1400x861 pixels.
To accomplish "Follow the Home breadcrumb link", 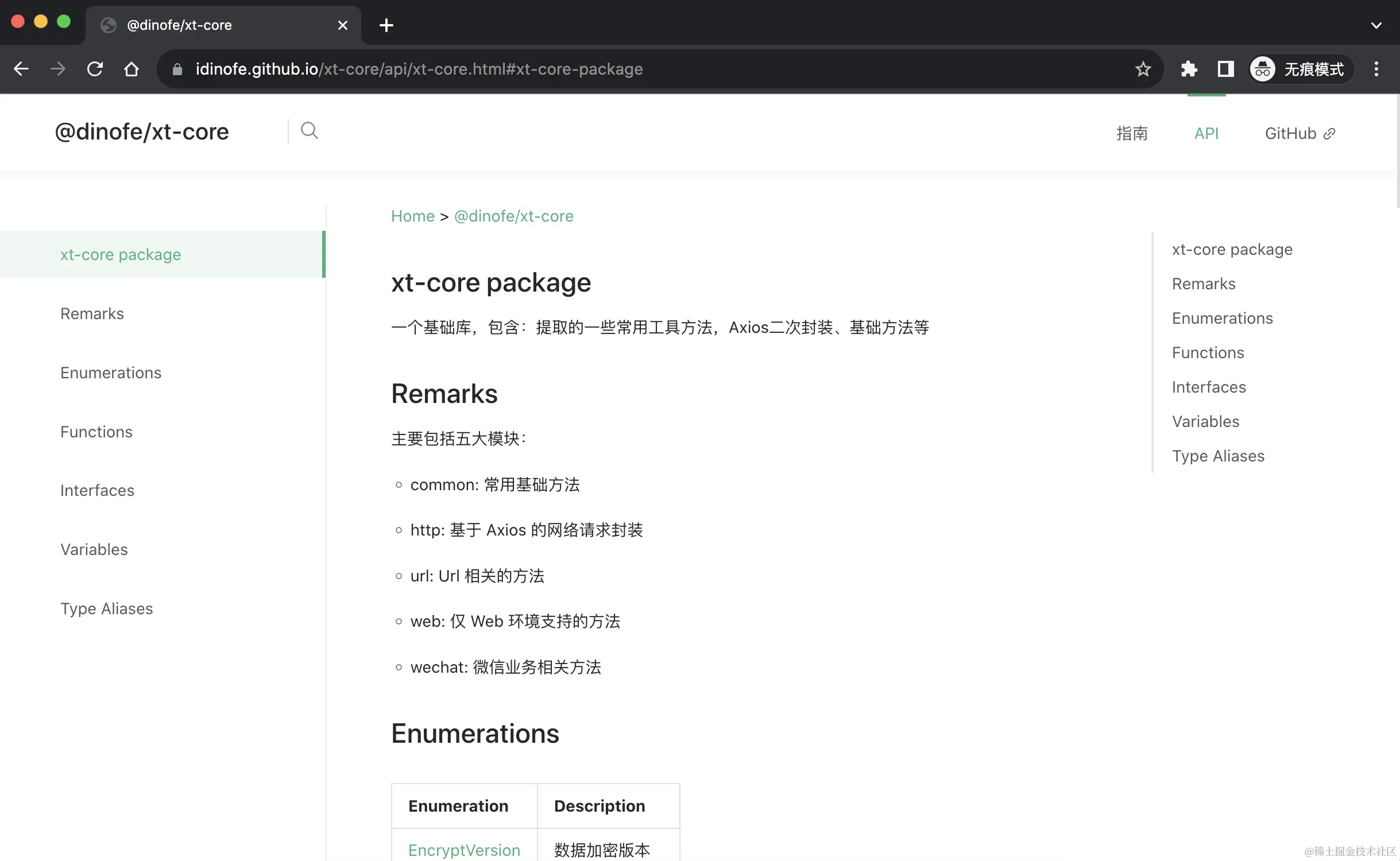I will click(412, 216).
